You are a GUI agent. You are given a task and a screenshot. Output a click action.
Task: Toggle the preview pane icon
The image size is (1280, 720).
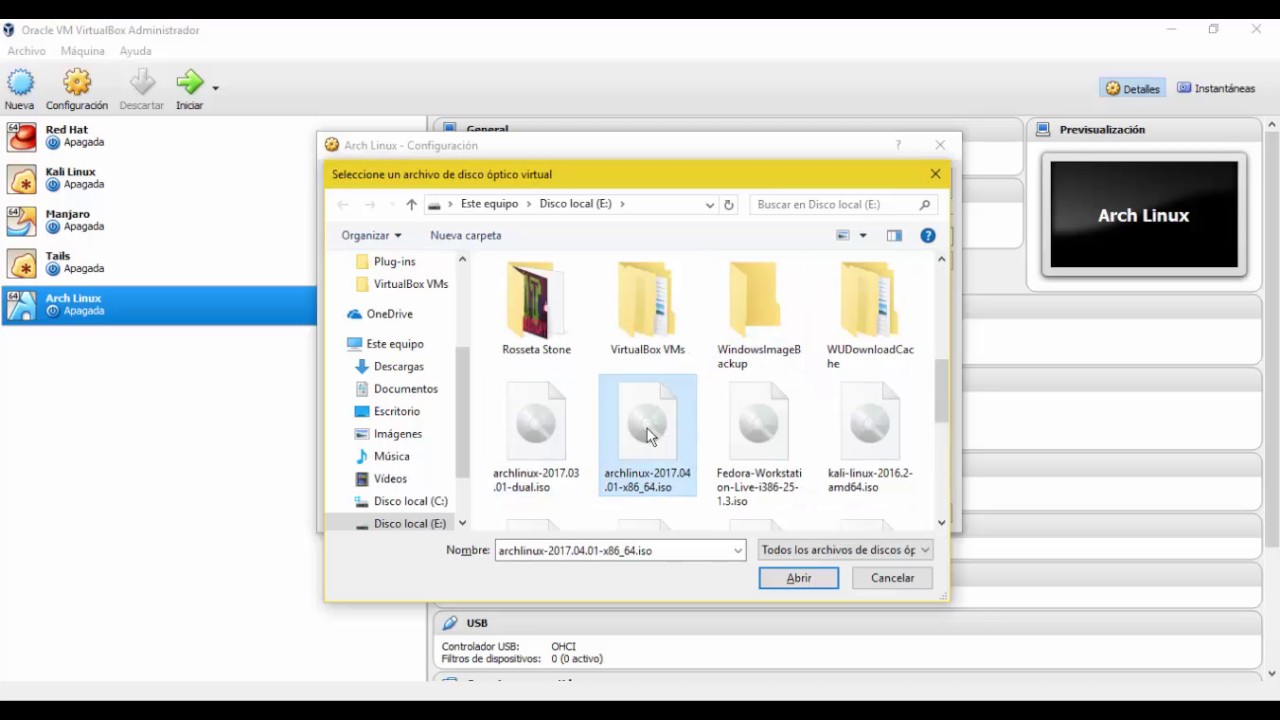[894, 235]
